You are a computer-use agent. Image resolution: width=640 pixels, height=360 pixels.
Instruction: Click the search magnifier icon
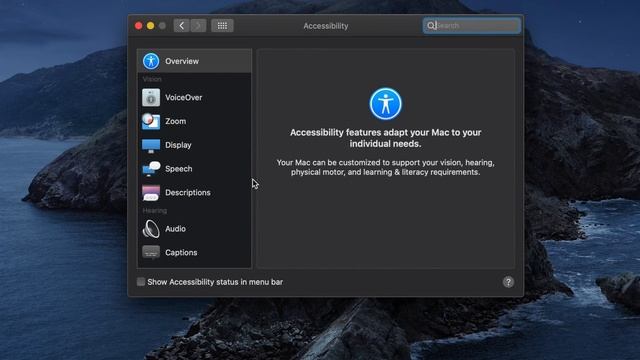431,26
